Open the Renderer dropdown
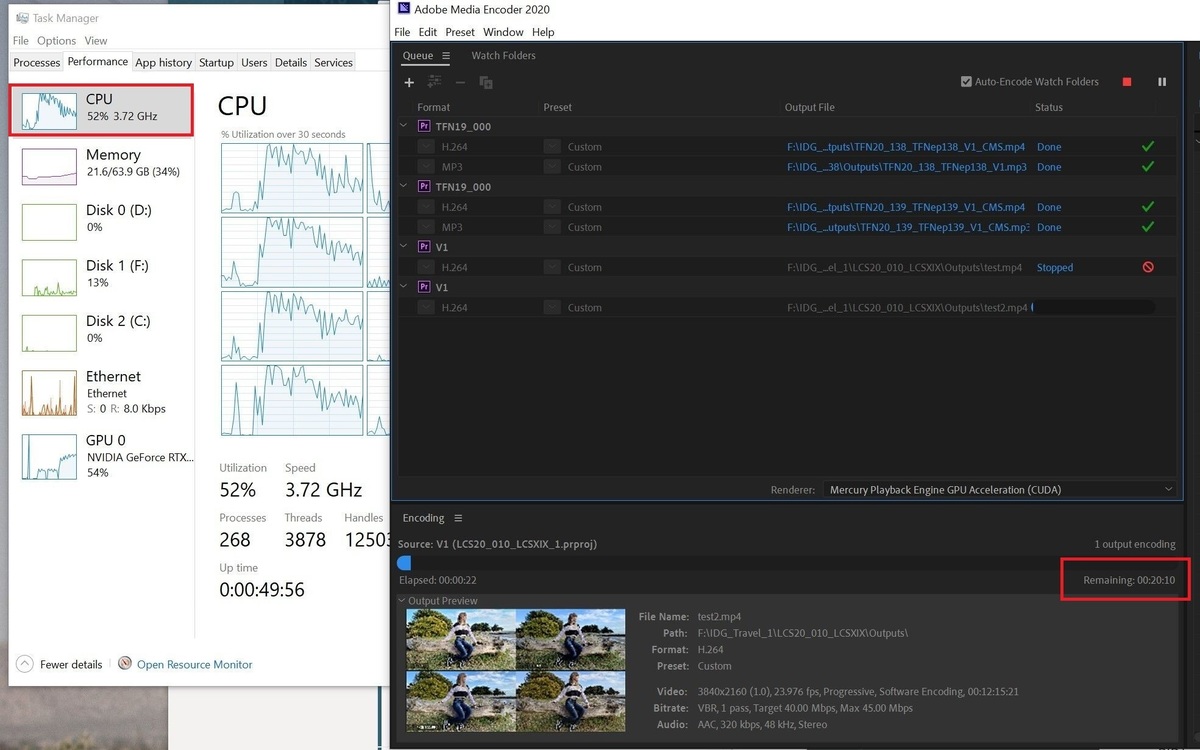The width and height of the screenshot is (1200, 750). tap(1000, 490)
